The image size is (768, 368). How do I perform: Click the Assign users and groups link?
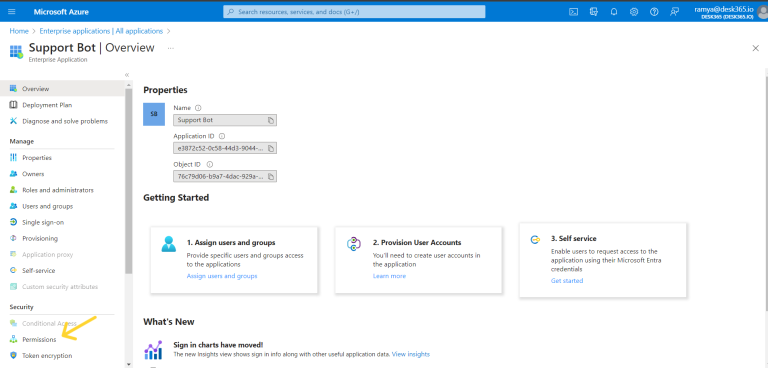pyautogui.click(x=222, y=276)
